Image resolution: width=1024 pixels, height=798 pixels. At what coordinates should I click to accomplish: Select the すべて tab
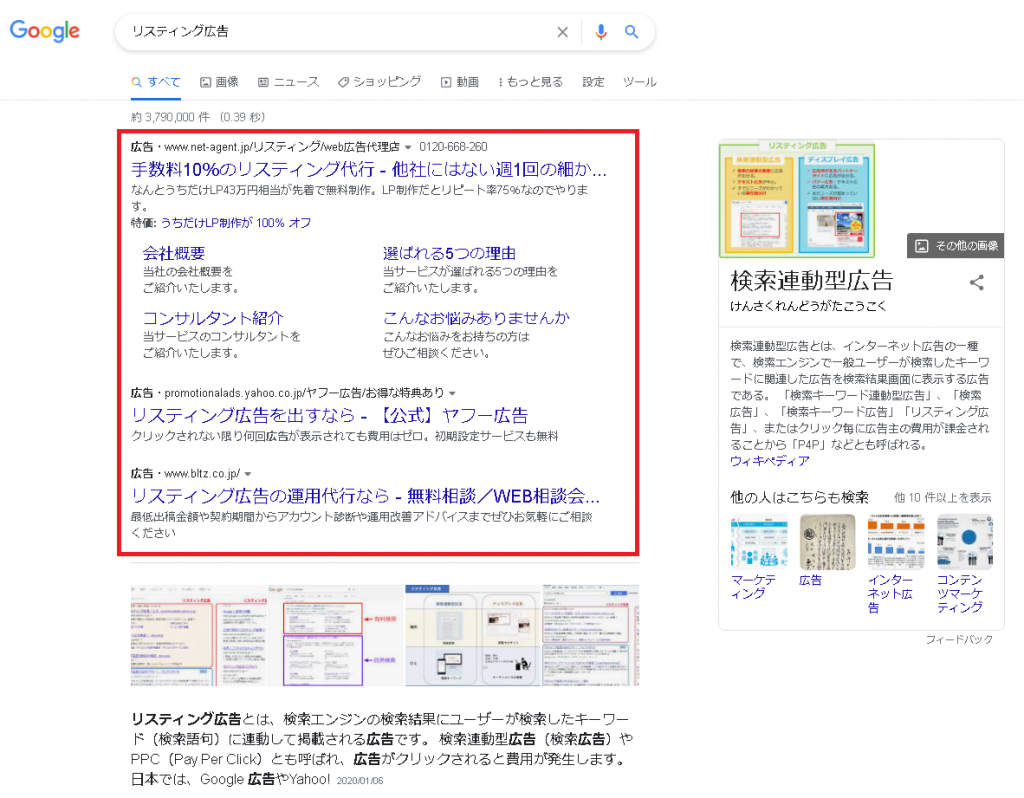click(155, 82)
